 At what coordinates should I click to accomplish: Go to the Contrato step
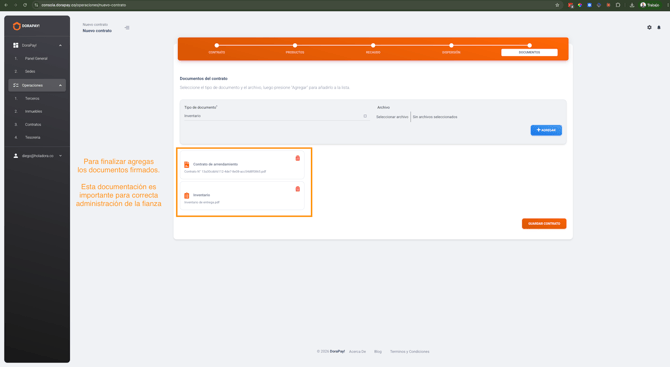[217, 53]
